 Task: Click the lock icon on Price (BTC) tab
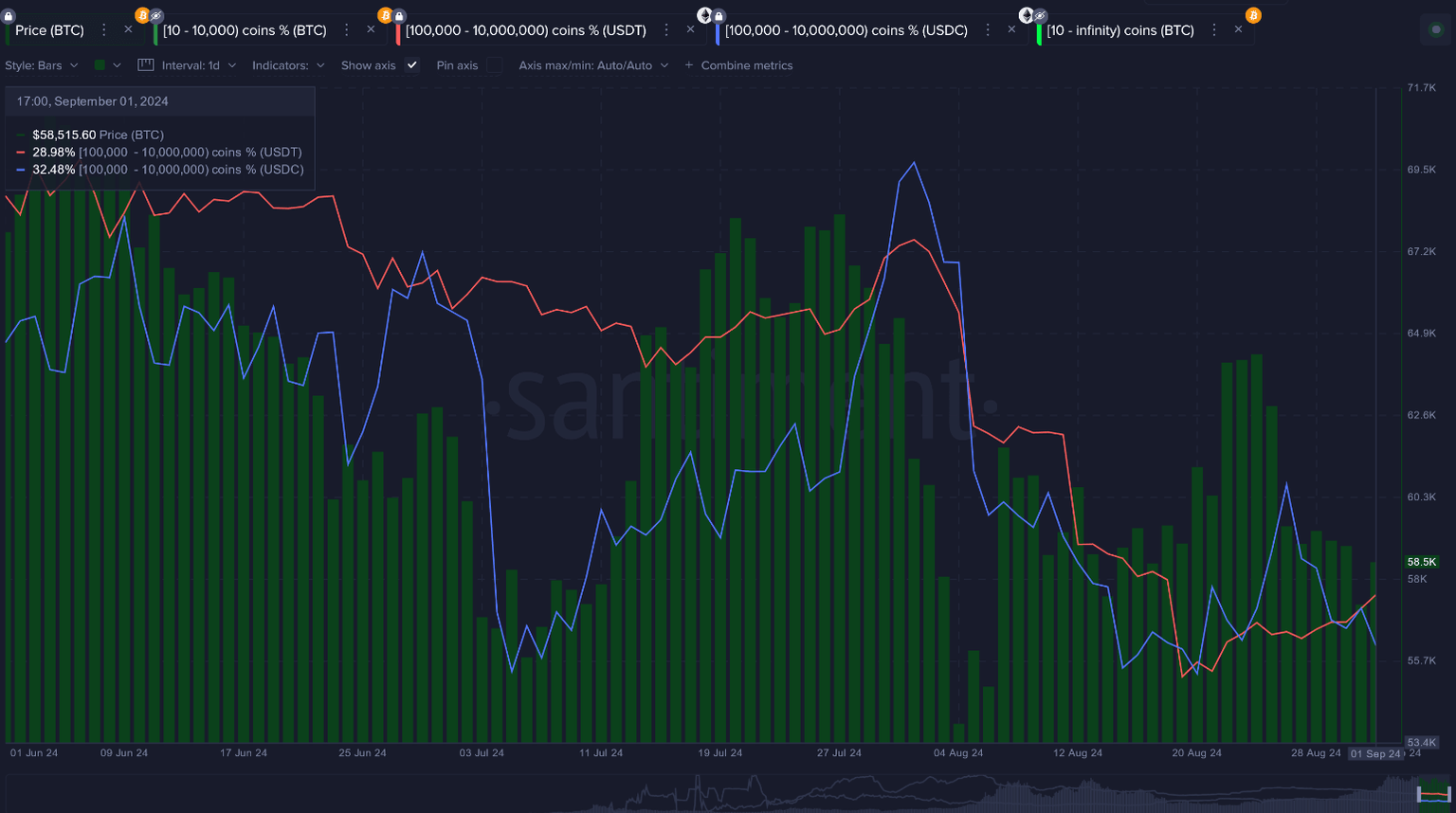(9, 16)
